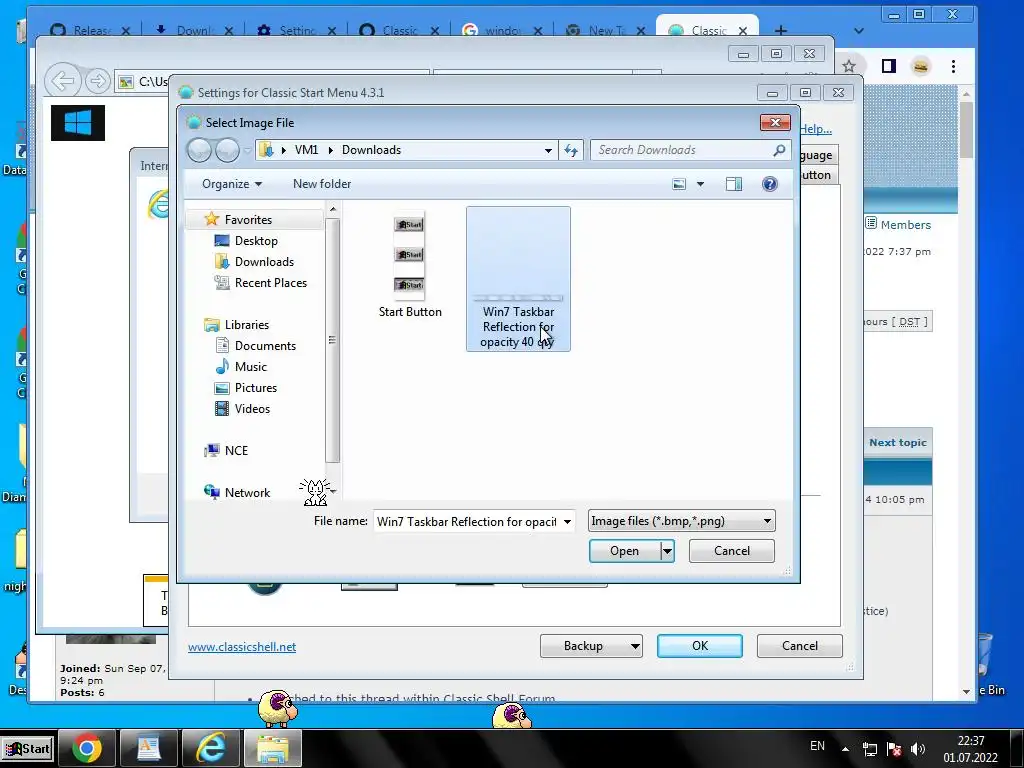Open Pictures library

[255, 387]
